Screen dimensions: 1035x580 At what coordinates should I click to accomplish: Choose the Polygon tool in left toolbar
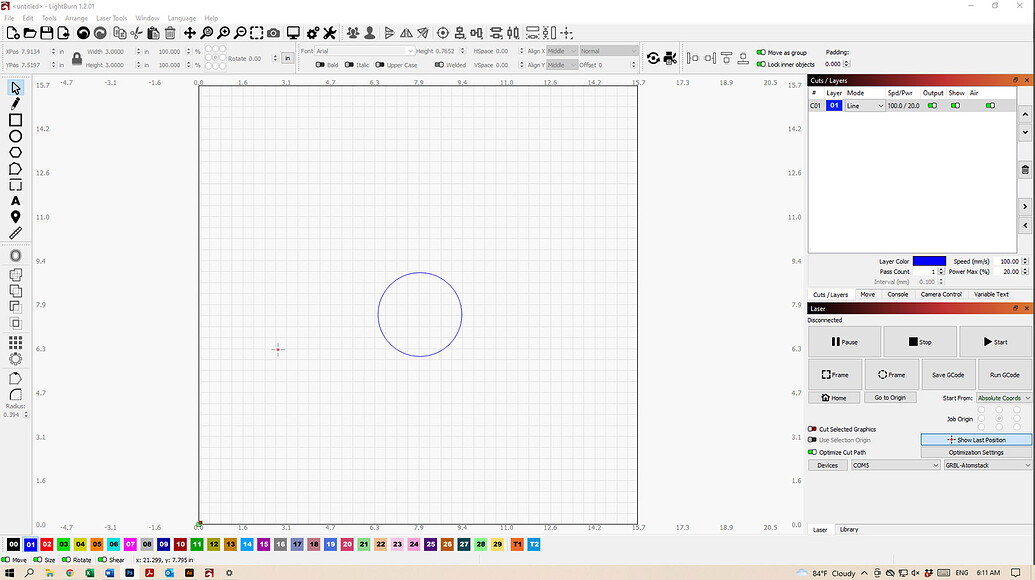[x=15, y=152]
